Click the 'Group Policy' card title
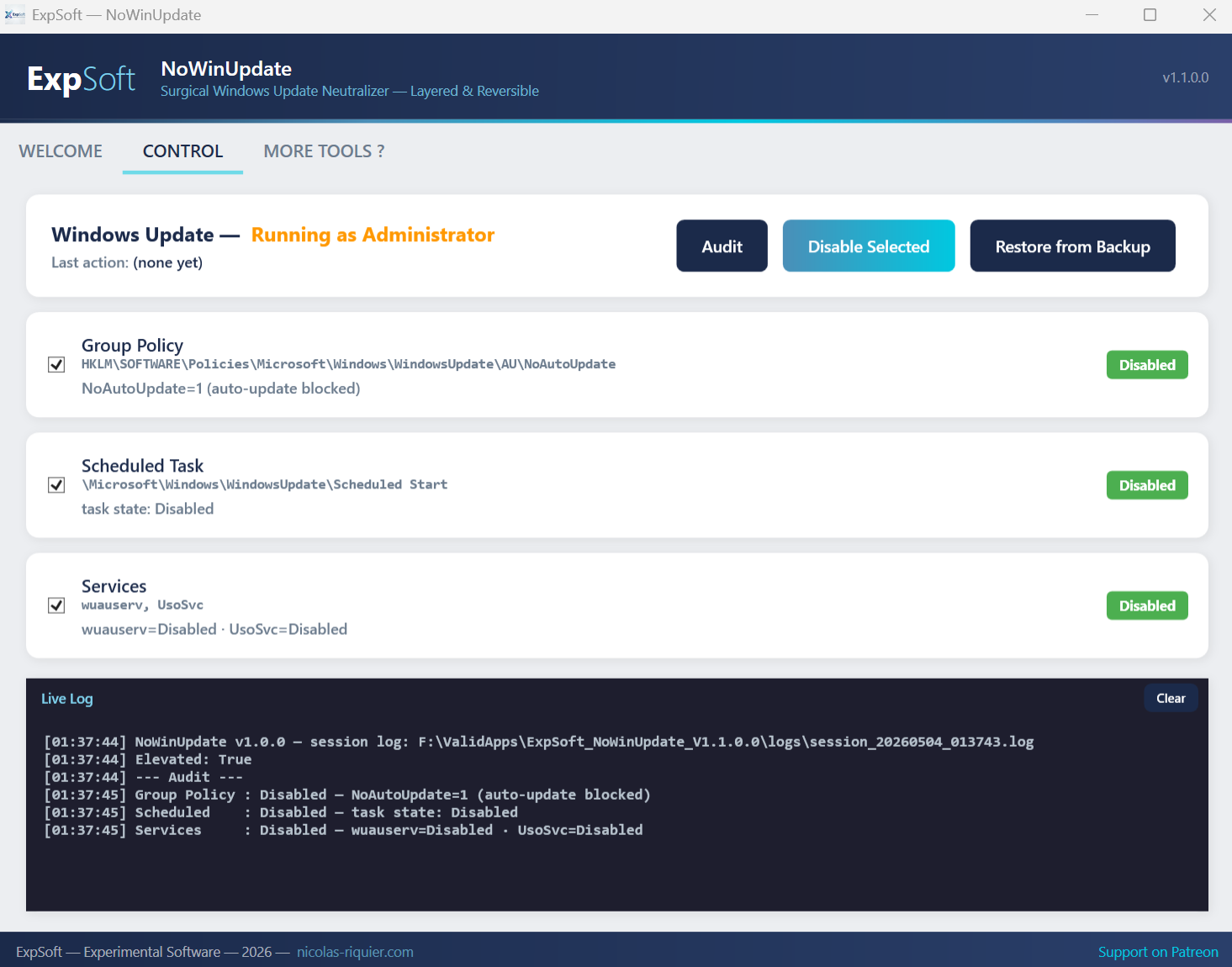This screenshot has width=1232, height=967. [x=132, y=346]
